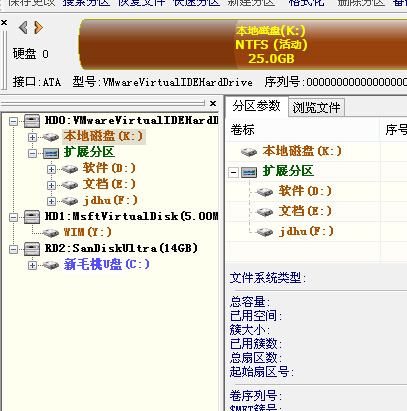Click the 接口:ATA disk info text
The height and width of the screenshot is (411, 407).
click(x=37, y=82)
